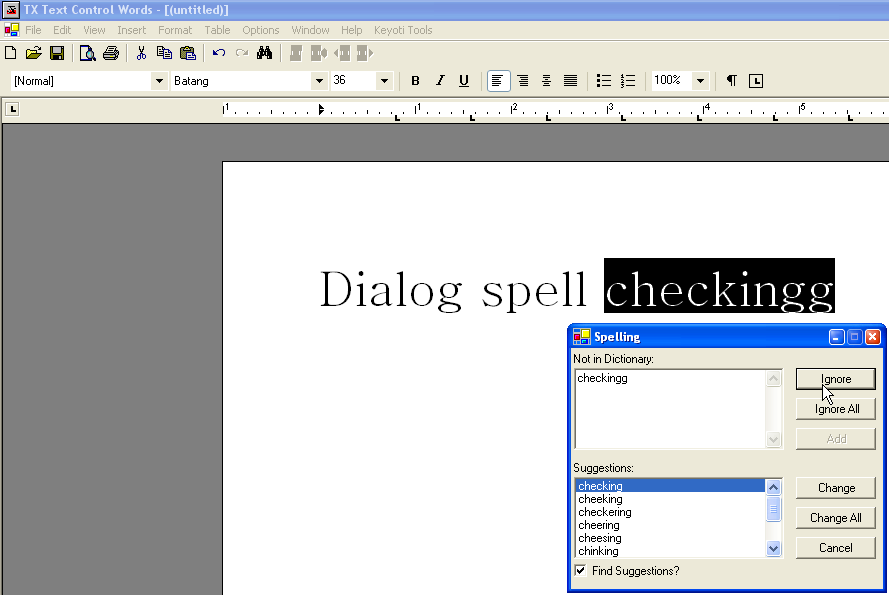
Task: Open the Window menu
Action: [310, 30]
